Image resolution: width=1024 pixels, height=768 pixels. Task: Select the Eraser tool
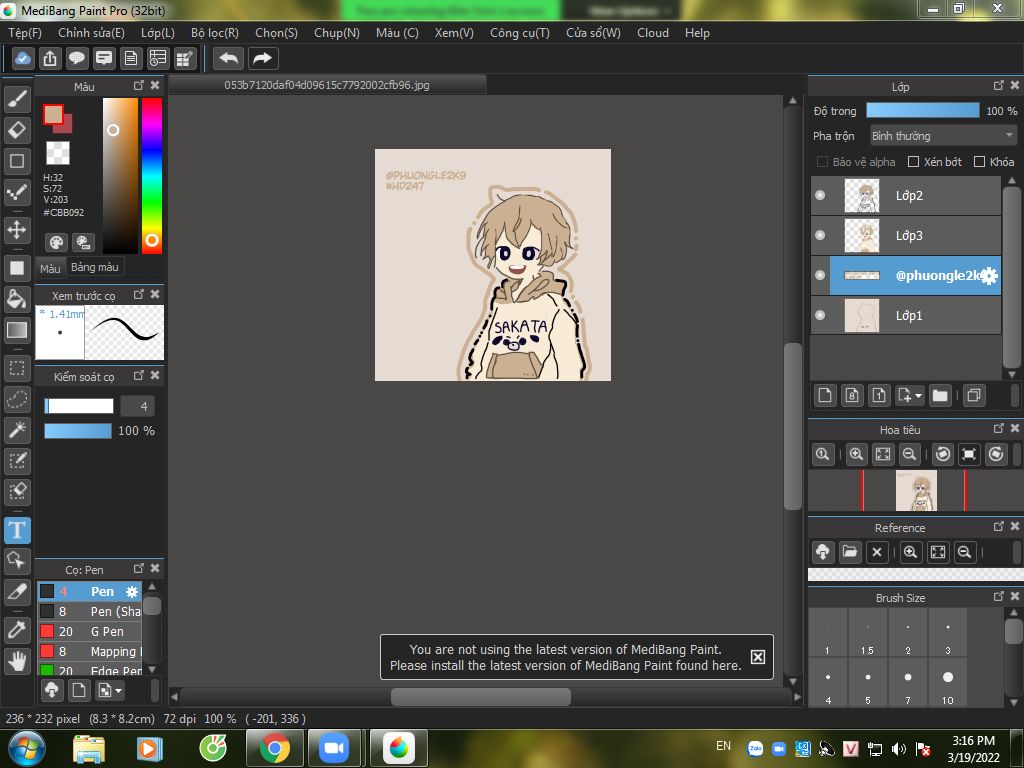pos(17,130)
